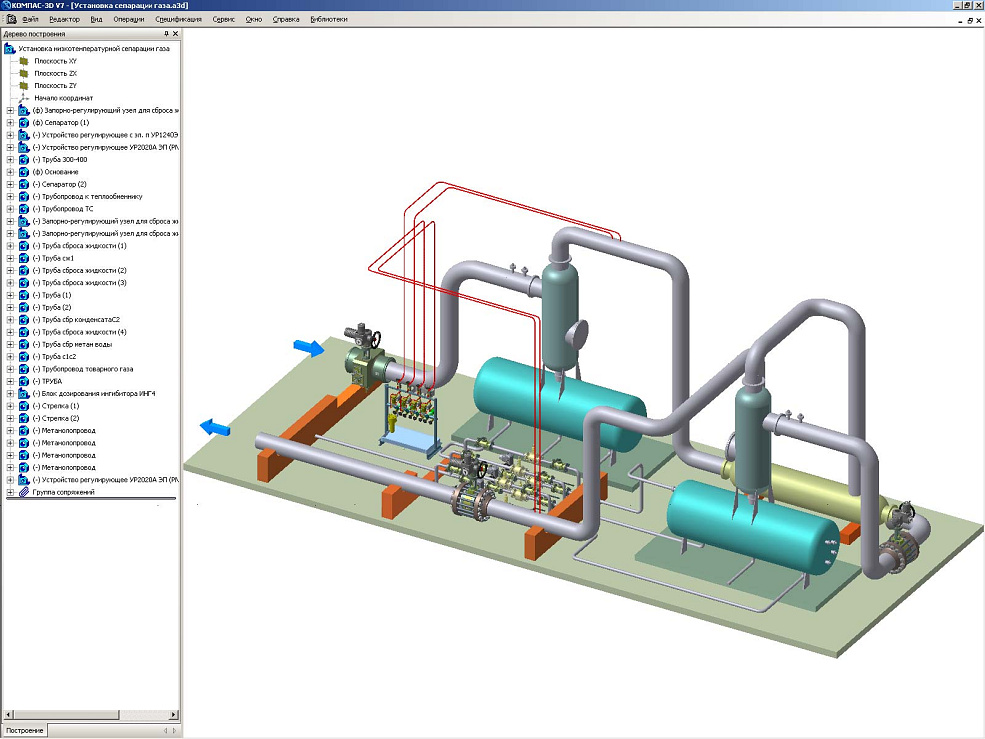Screen dimensions: 985x739
Task: Click the document icon left of Файл
Action: click(10, 19)
